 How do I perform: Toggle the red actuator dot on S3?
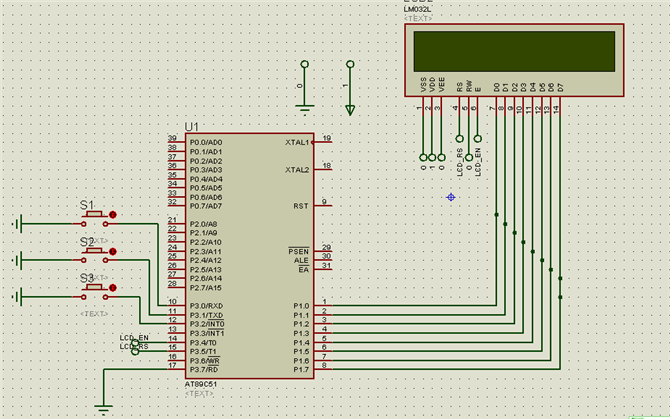pos(112,288)
